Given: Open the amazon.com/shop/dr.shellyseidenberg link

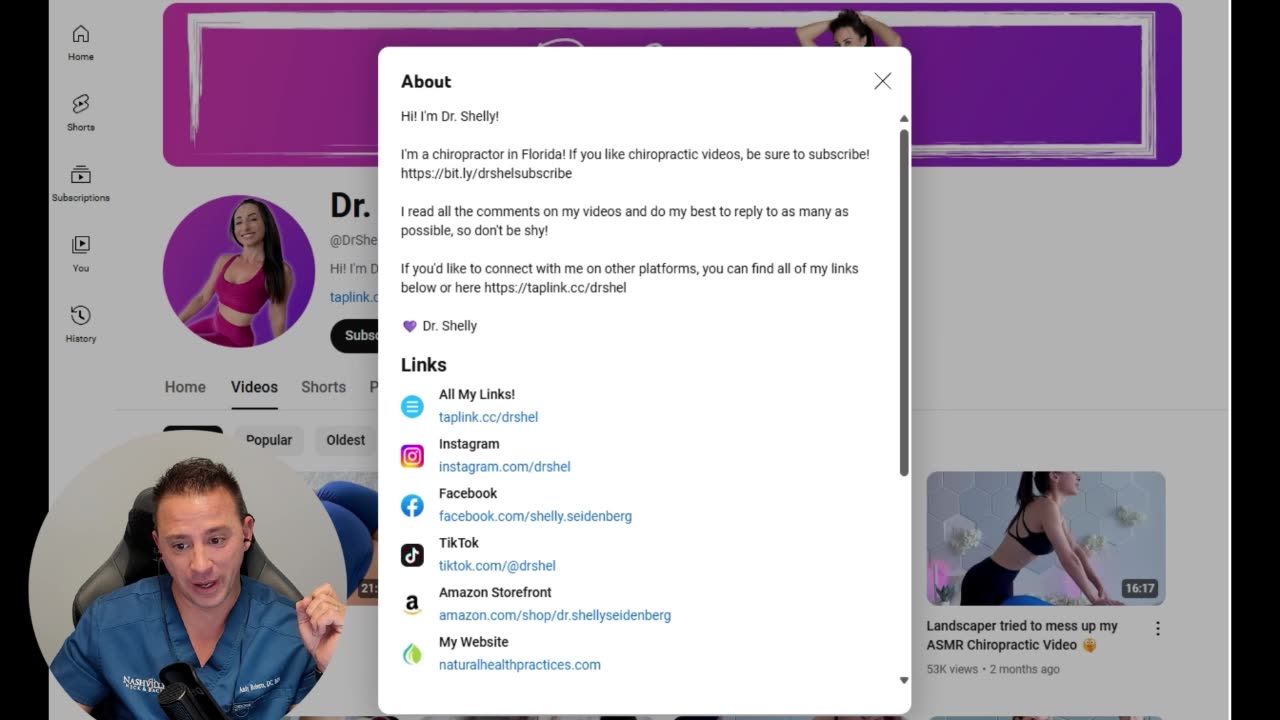Looking at the screenshot, I should click(x=555, y=615).
